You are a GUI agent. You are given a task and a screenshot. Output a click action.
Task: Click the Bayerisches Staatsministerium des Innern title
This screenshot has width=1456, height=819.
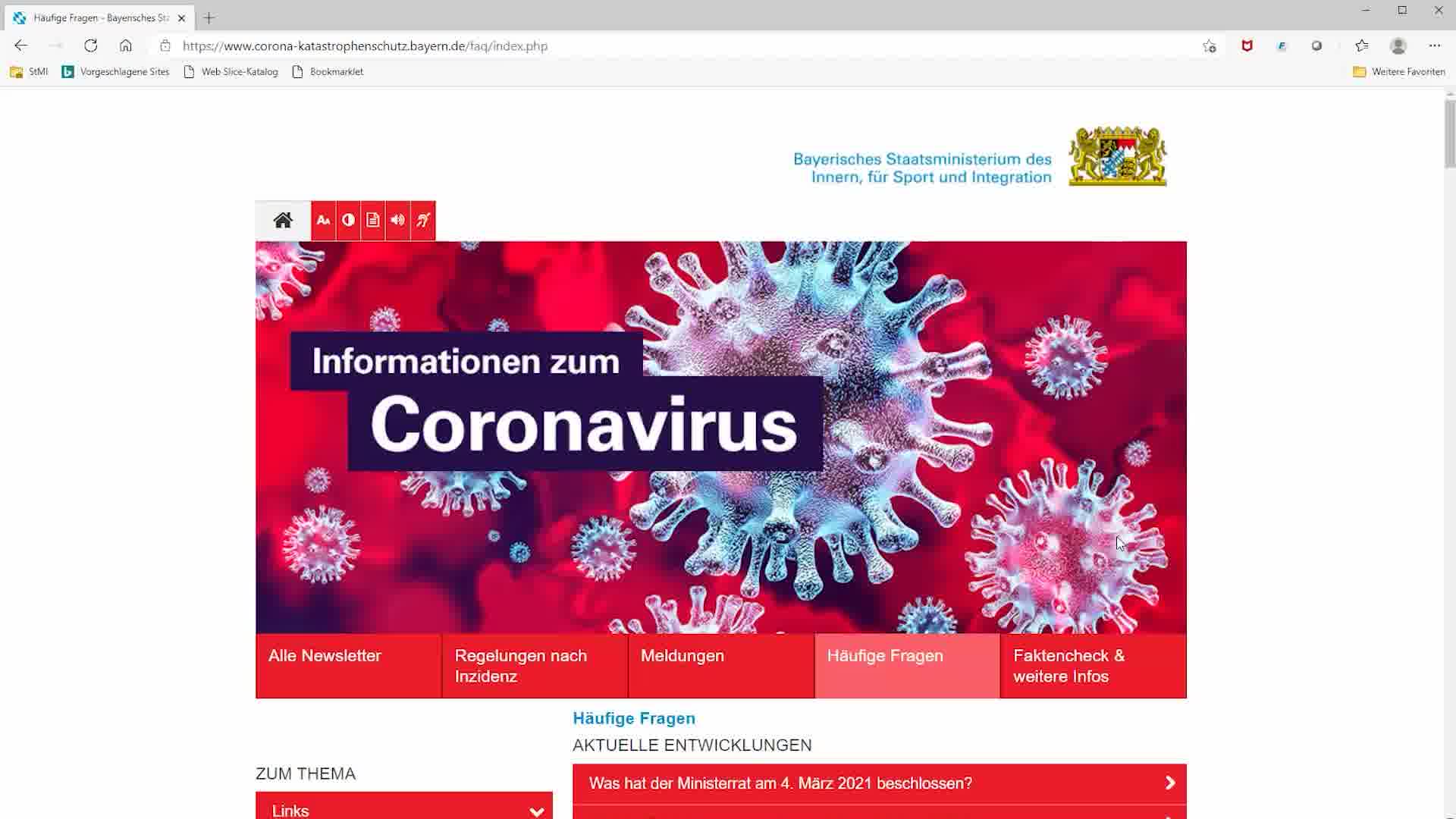click(x=922, y=168)
